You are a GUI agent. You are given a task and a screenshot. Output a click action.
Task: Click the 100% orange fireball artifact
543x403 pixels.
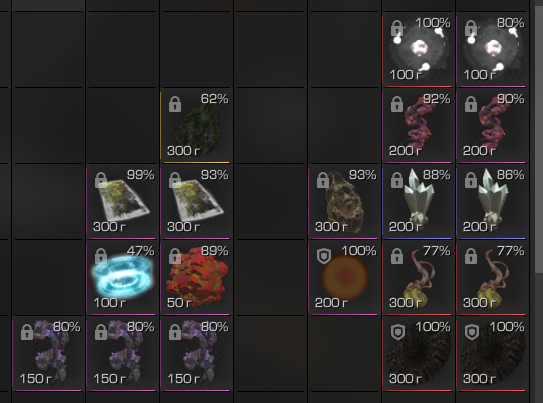pyautogui.click(x=344, y=278)
